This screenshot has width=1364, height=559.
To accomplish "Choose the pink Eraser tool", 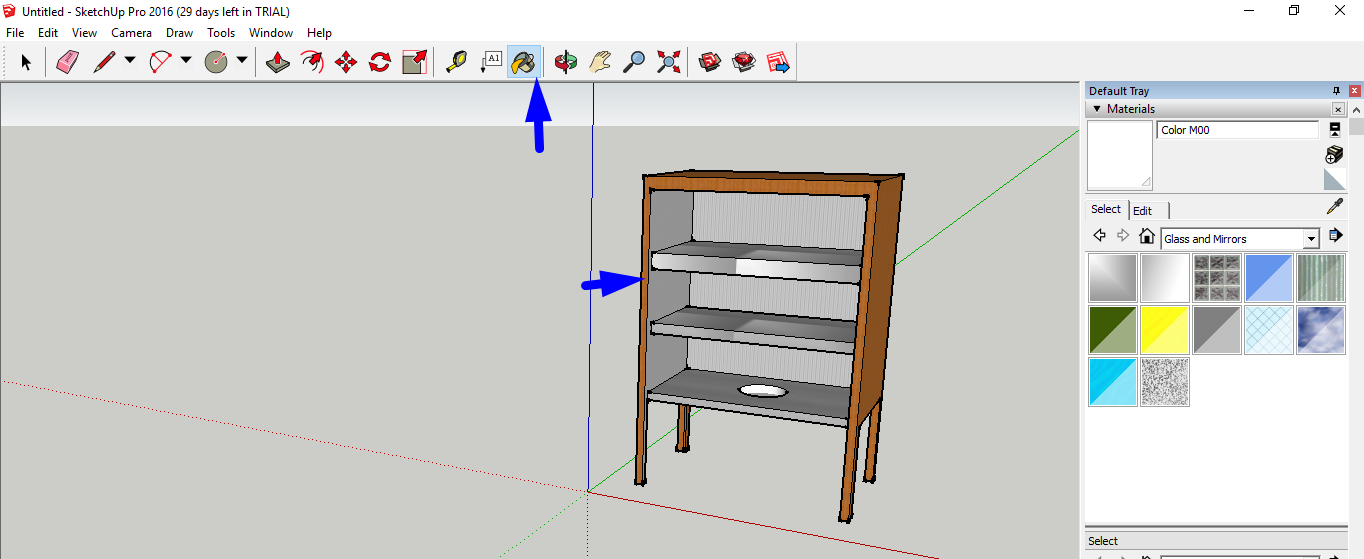I will click(67, 62).
